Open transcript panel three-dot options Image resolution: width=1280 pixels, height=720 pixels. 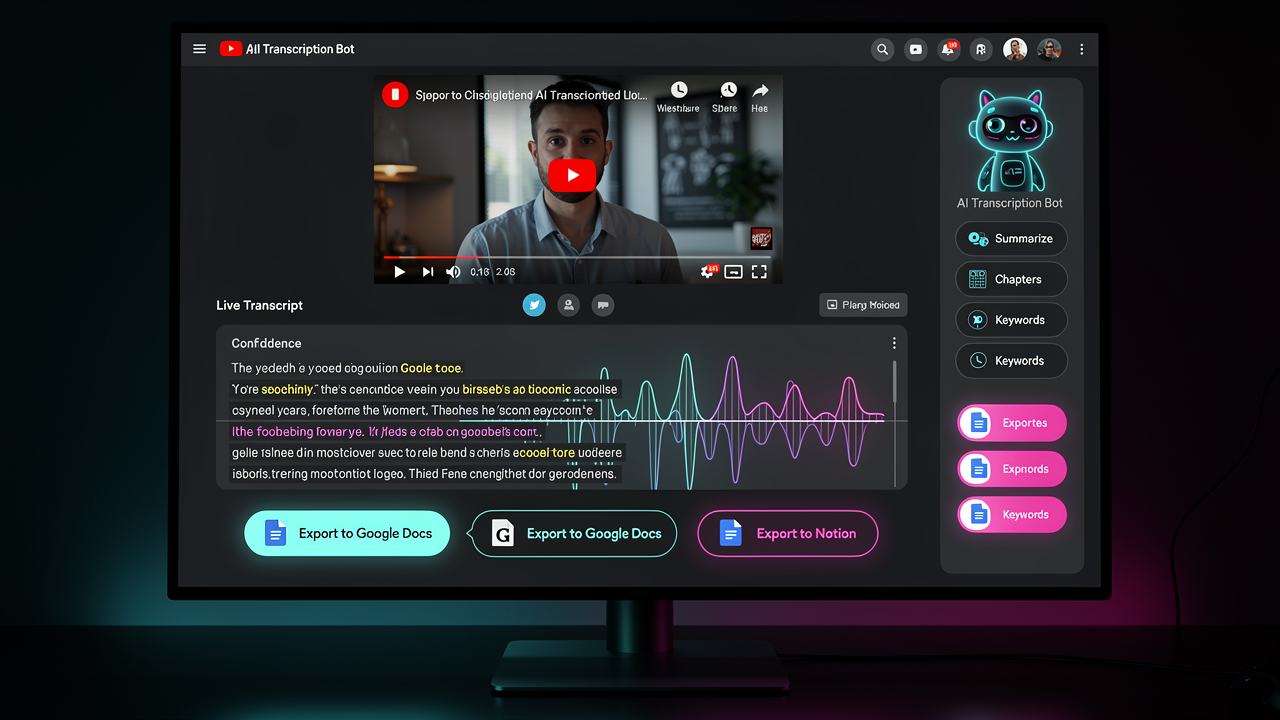[894, 343]
